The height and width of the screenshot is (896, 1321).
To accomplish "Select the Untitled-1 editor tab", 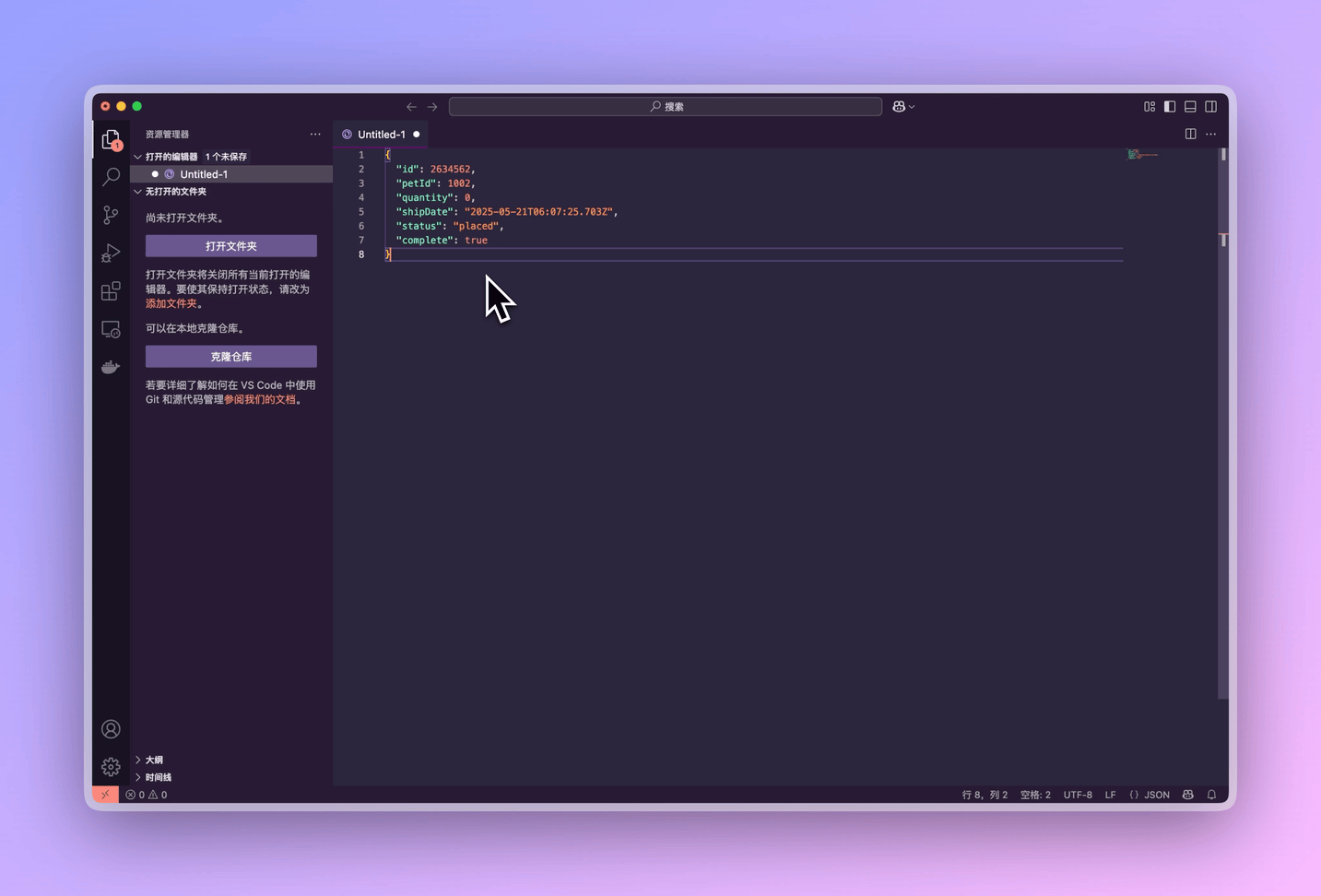I will [x=381, y=135].
